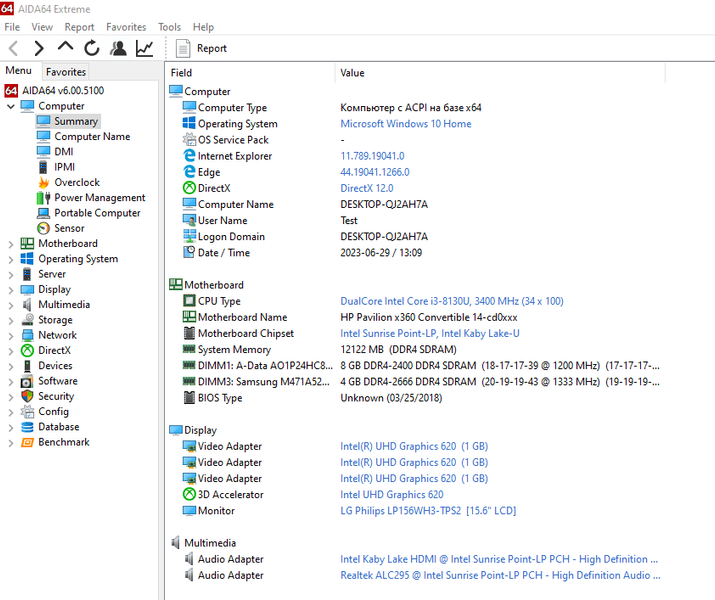This screenshot has height=600, width=715.
Task: Expand the Network tree node
Action: tap(10, 336)
